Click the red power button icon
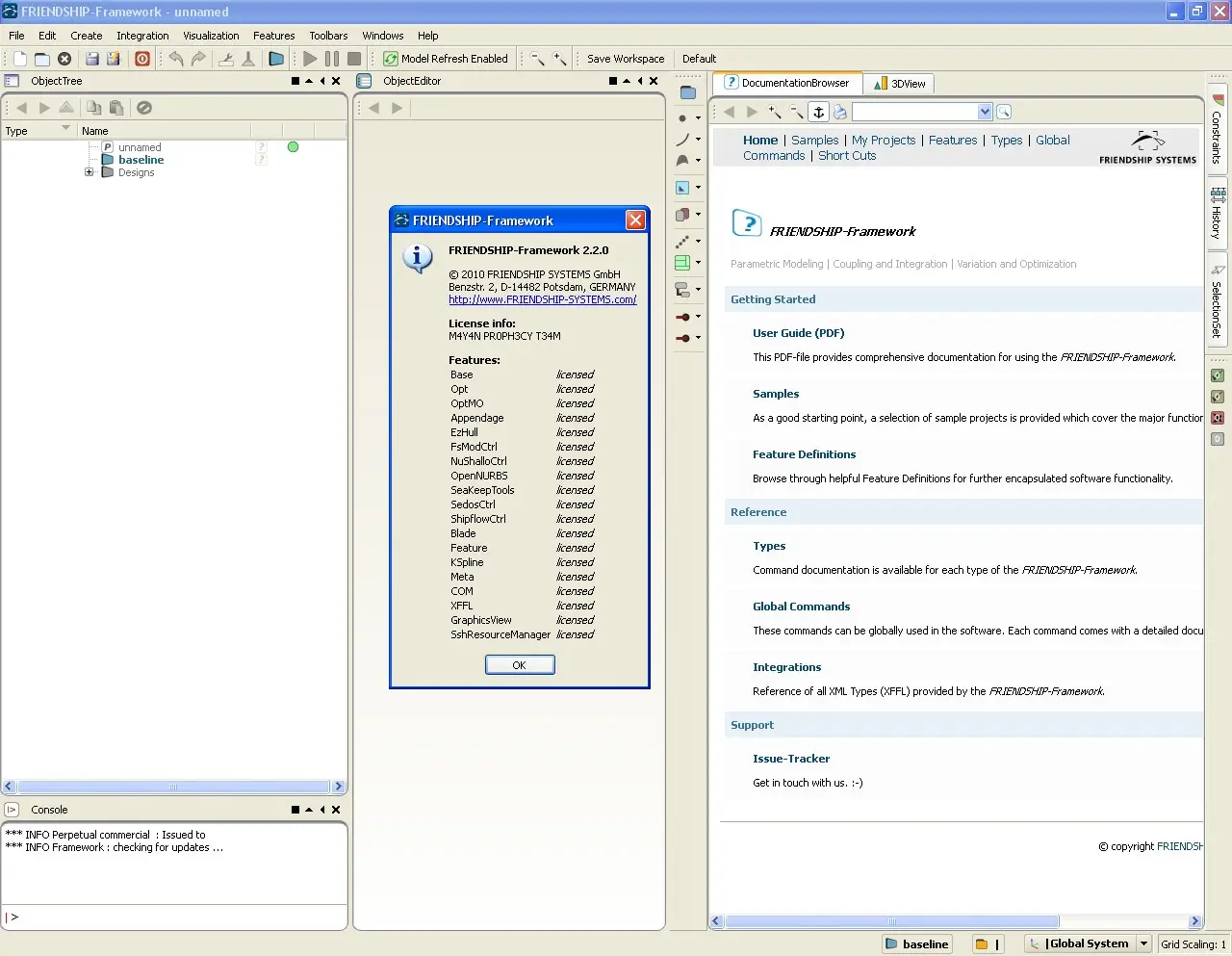Screen dimensions: 1232x956 tap(142, 59)
